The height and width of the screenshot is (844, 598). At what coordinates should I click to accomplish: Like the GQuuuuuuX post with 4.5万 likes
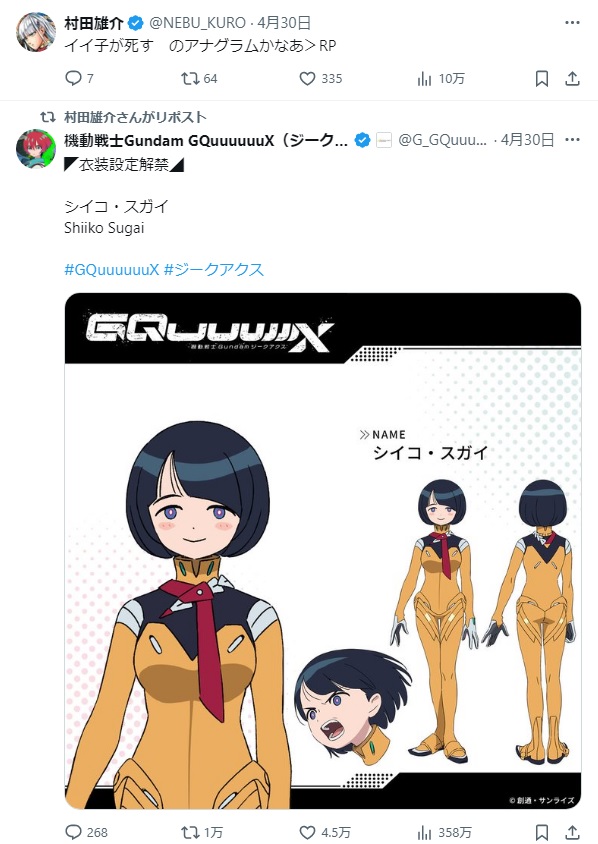325,832
